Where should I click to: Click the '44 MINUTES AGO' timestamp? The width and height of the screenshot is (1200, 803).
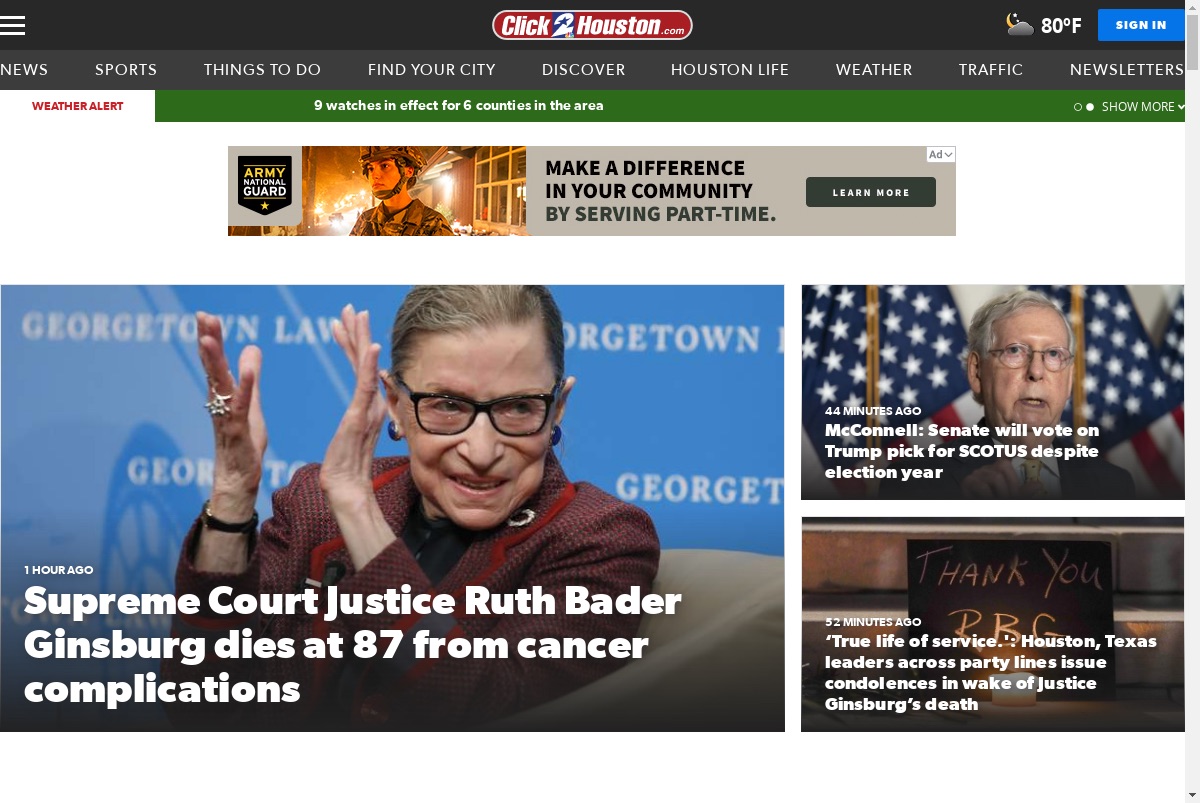pyautogui.click(x=873, y=411)
